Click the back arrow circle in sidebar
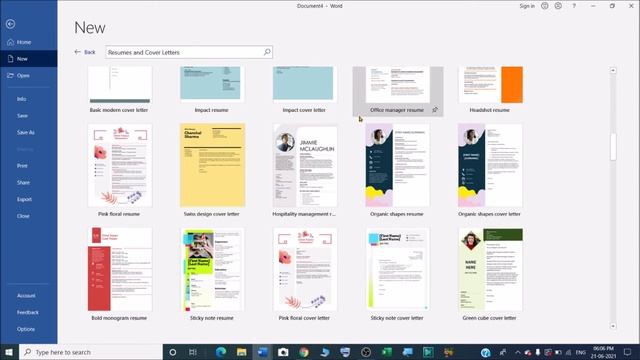Viewport: 640px width, 360px height. tap(11, 24)
